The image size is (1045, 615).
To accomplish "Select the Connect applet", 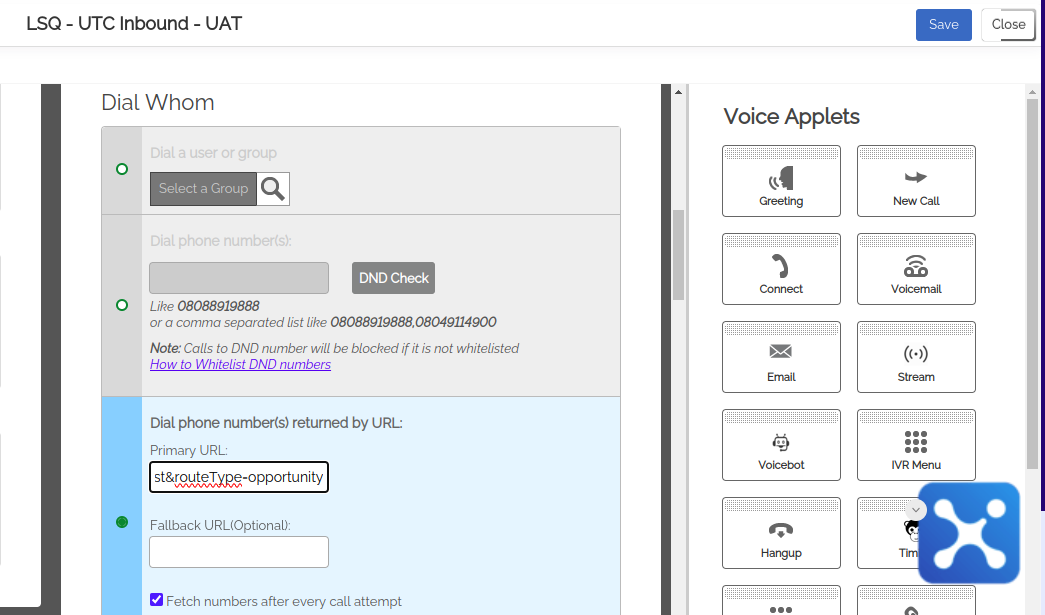I will point(781,269).
